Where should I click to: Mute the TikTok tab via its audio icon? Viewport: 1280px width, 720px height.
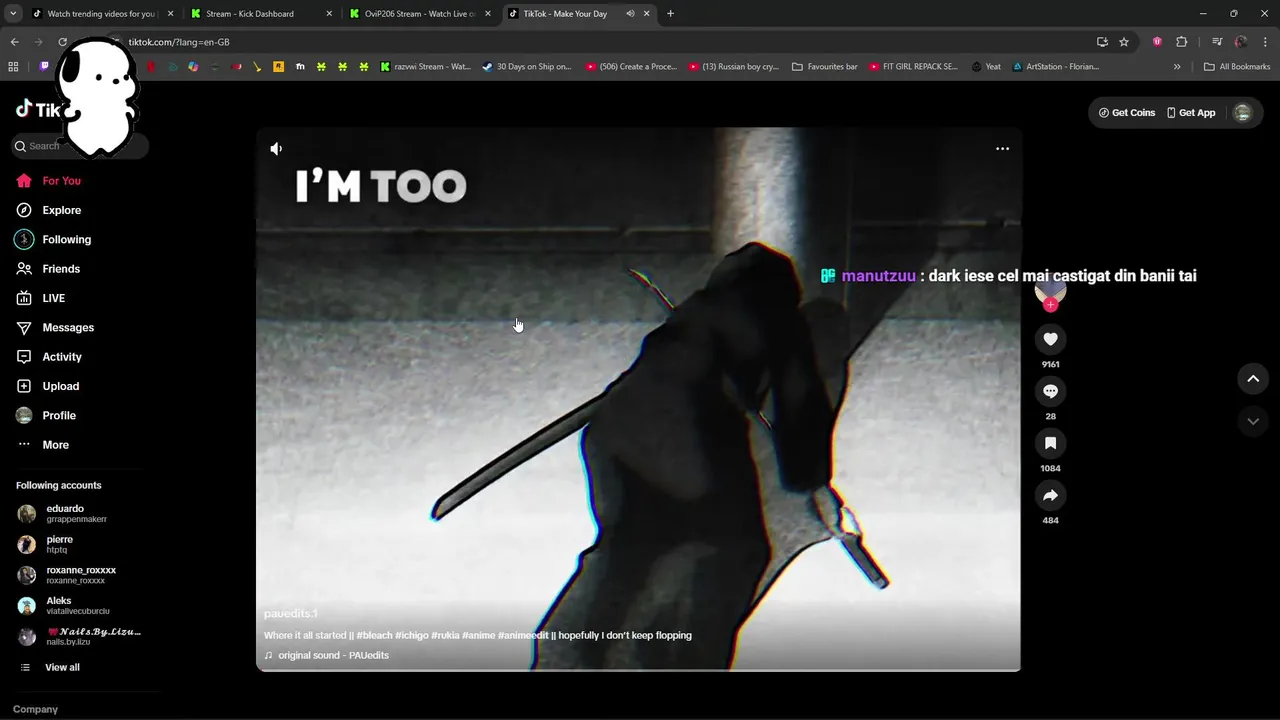[x=630, y=14]
